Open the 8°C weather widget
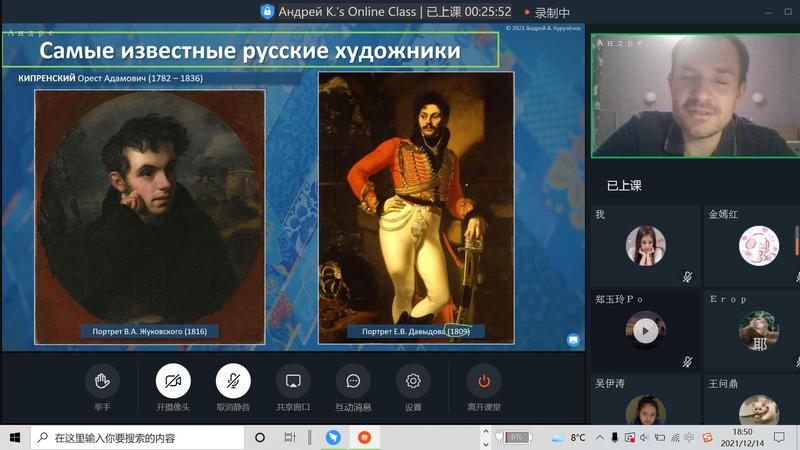 pyautogui.click(x=568, y=438)
